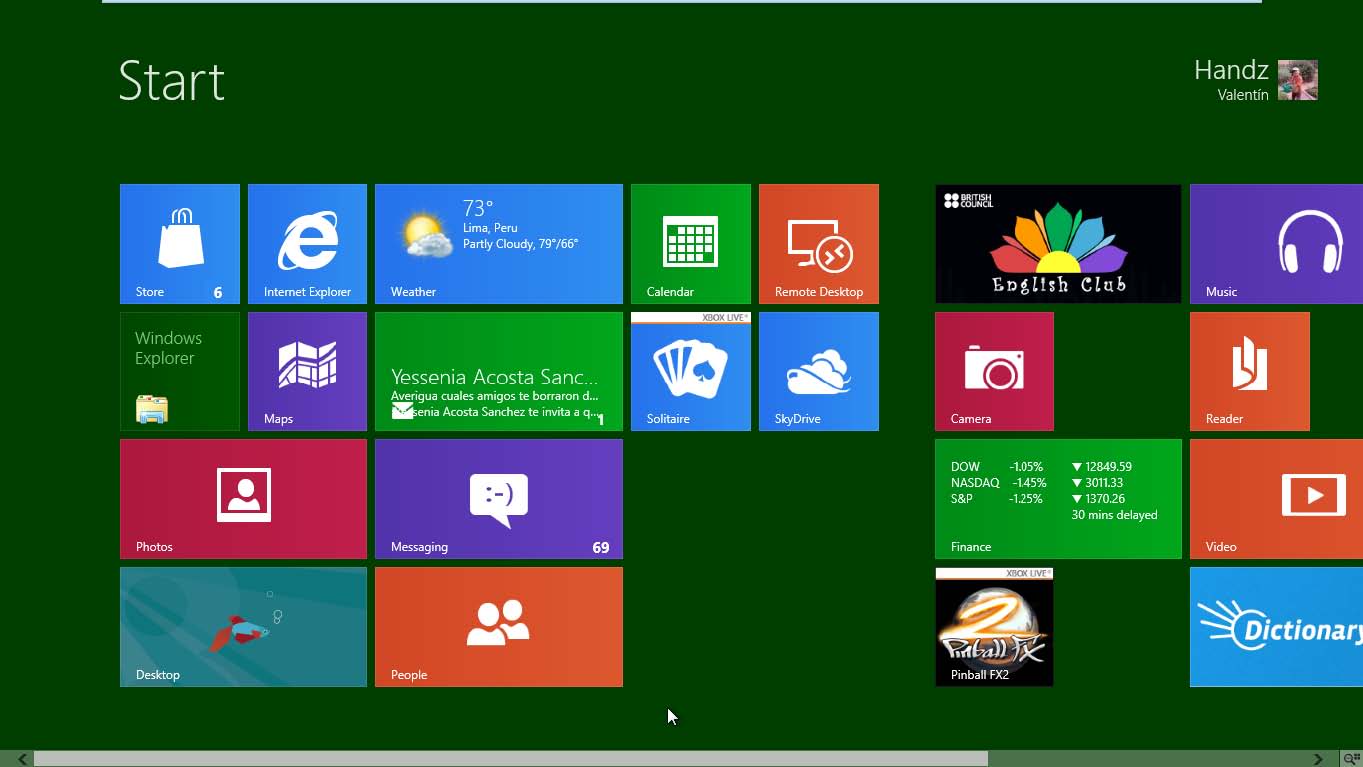This screenshot has height=767, width=1363.
Task: Open the Maps tile
Action: 307,371
